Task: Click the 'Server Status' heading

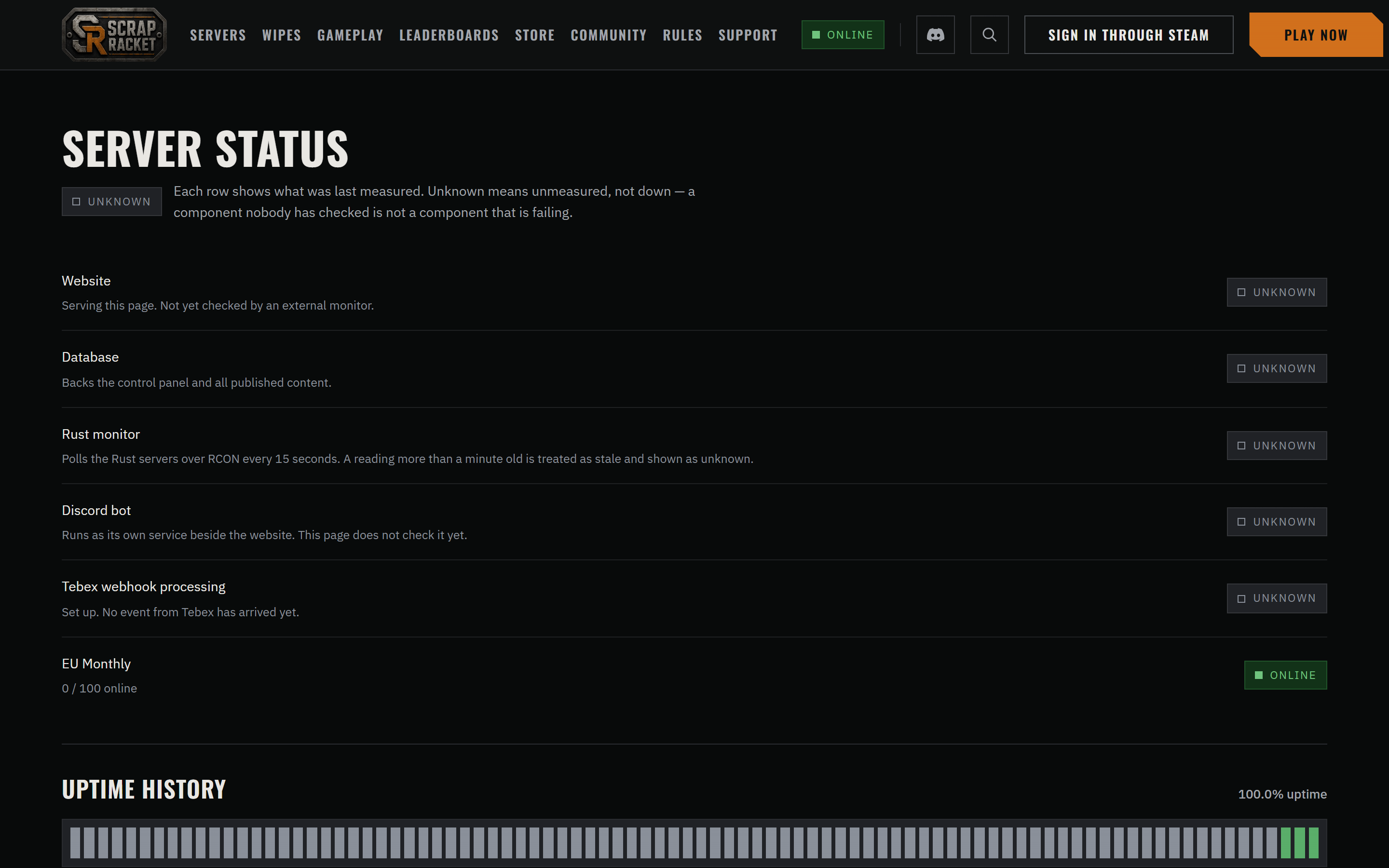Action: 205,149
